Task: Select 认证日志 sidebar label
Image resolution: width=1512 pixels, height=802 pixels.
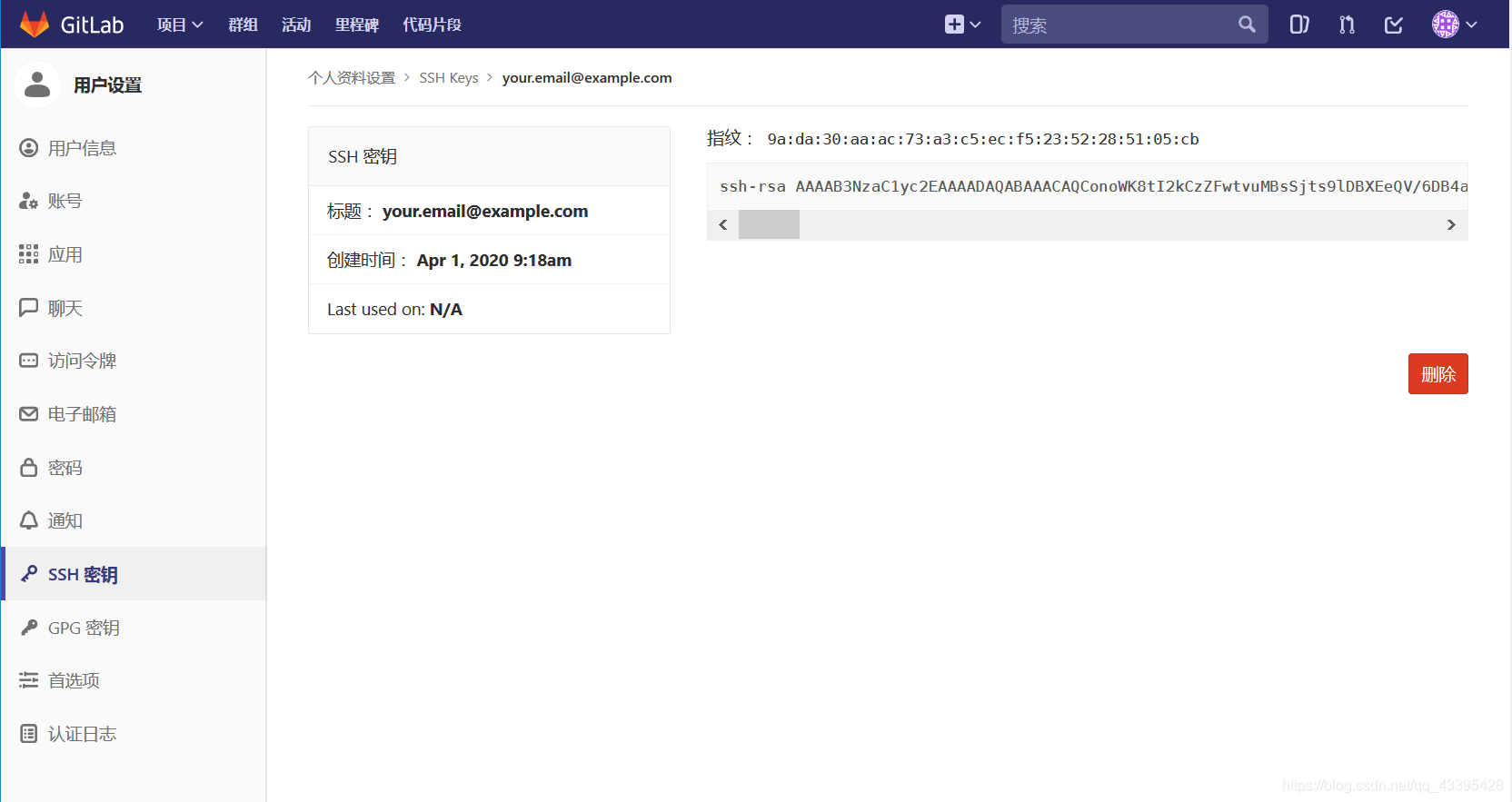Action: (x=83, y=734)
